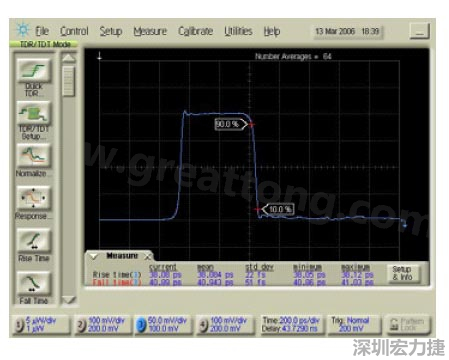Select the Fall Time measurement icon
The height and width of the screenshot is (360, 449).
(x=34, y=283)
